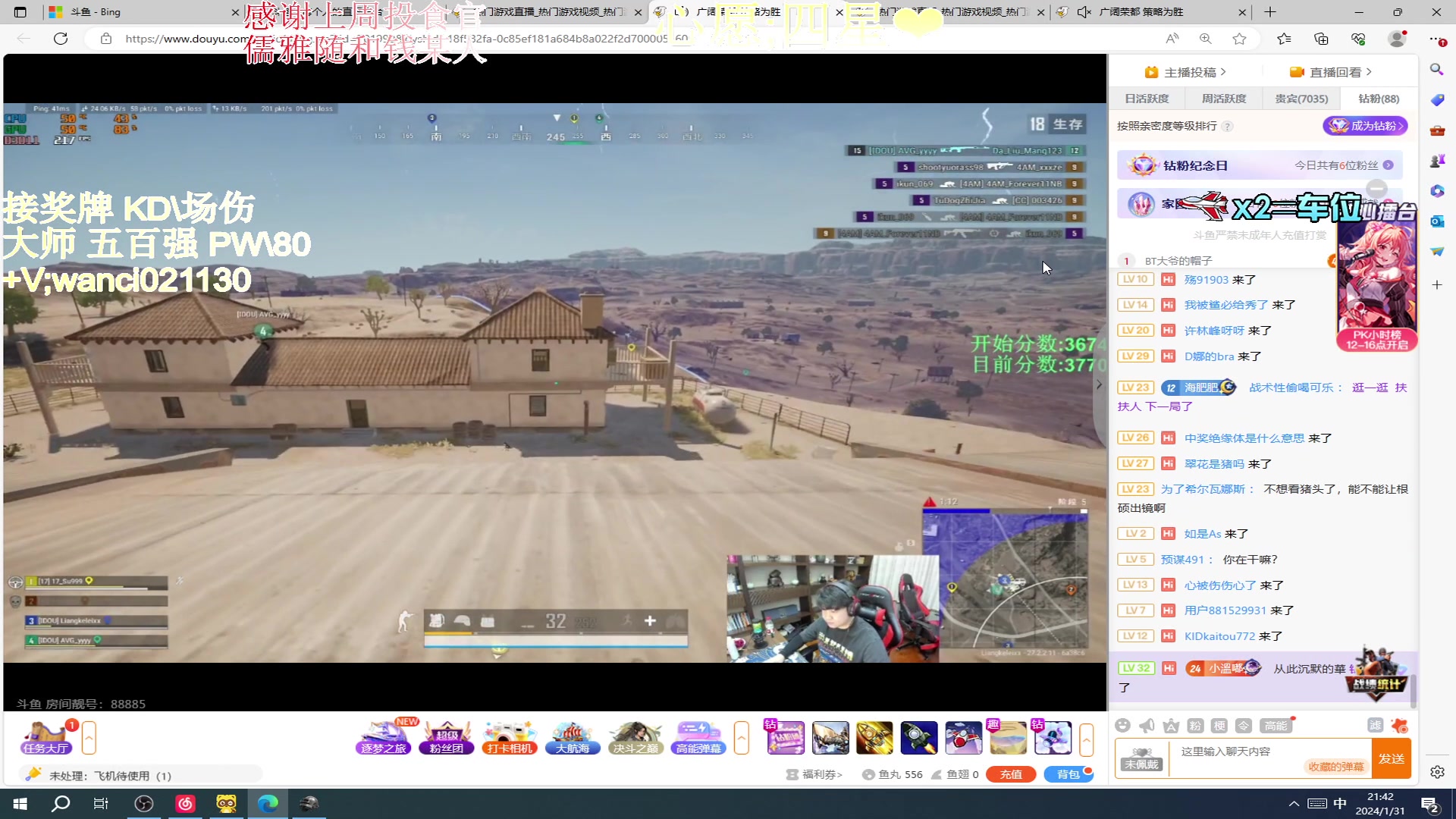1456x819 pixels.
Task: Open Edge Read Aloud icon
Action: click(x=1172, y=39)
